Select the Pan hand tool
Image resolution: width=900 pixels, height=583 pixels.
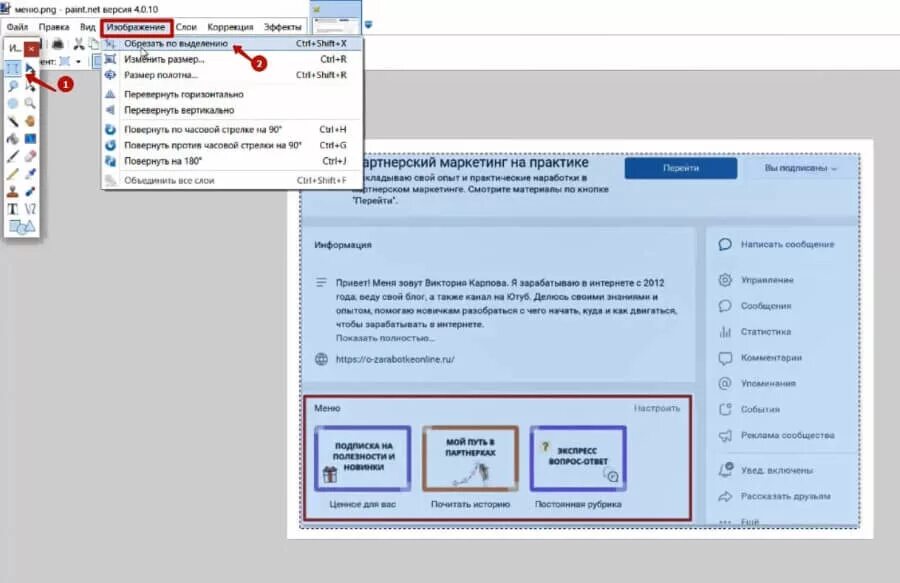point(30,121)
